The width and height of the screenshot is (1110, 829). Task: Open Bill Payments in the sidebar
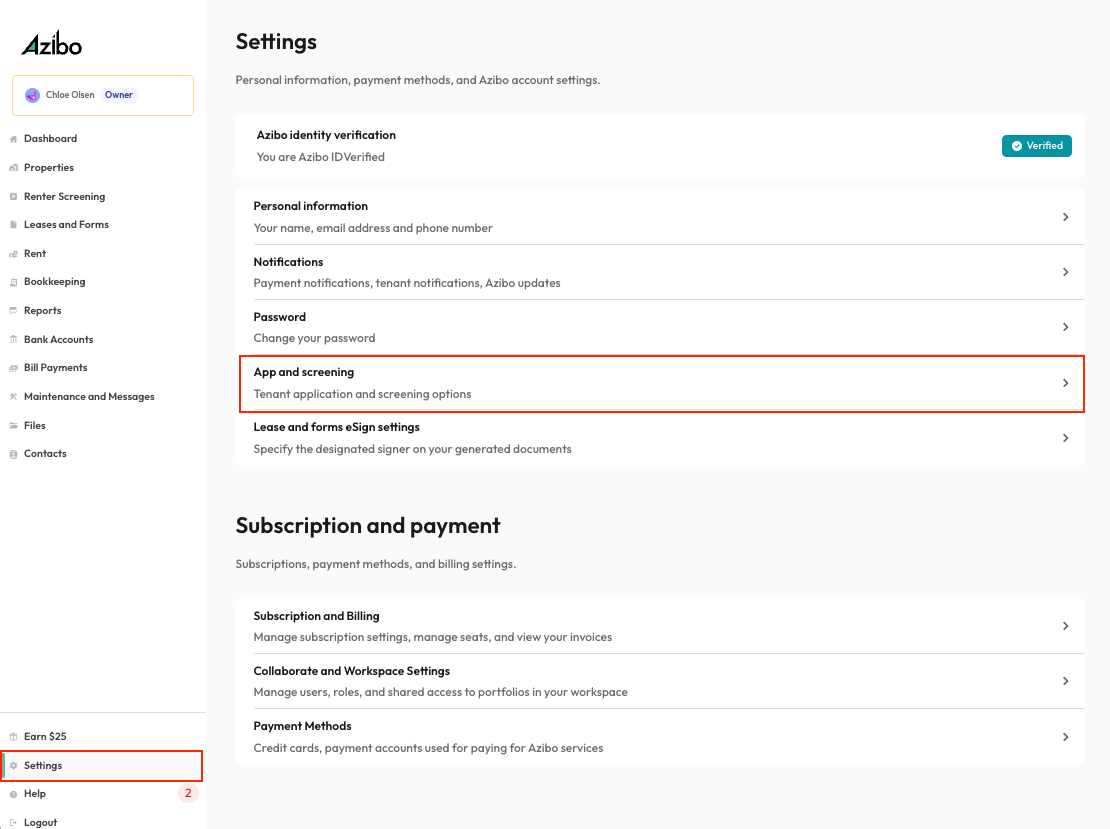click(56, 368)
